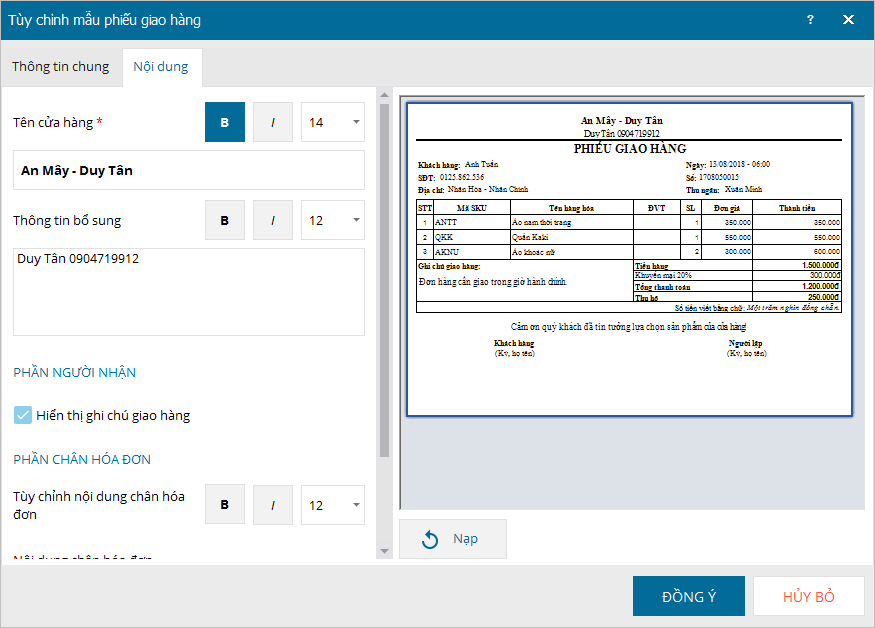The width and height of the screenshot is (875, 628).
Task: Click the help question mark icon
Action: pos(810,20)
